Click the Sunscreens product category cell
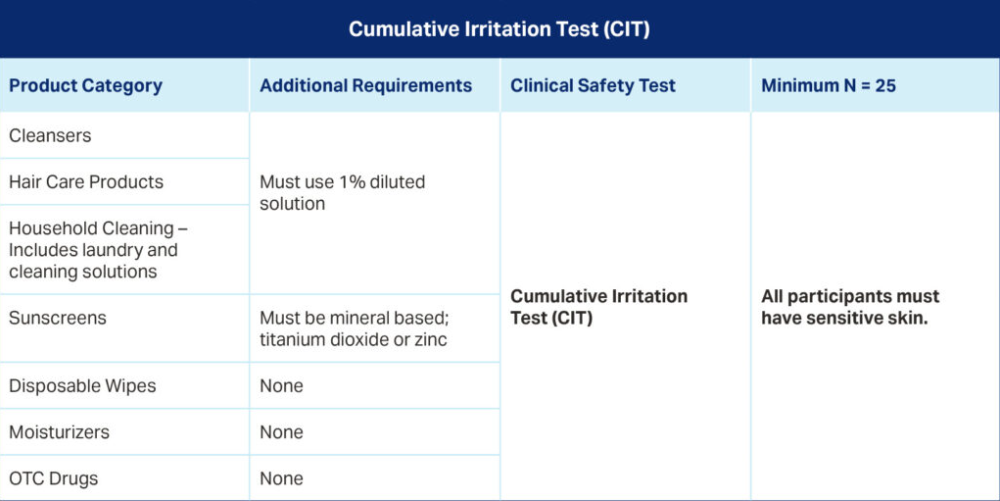This screenshot has width=1000, height=501. pos(57,318)
